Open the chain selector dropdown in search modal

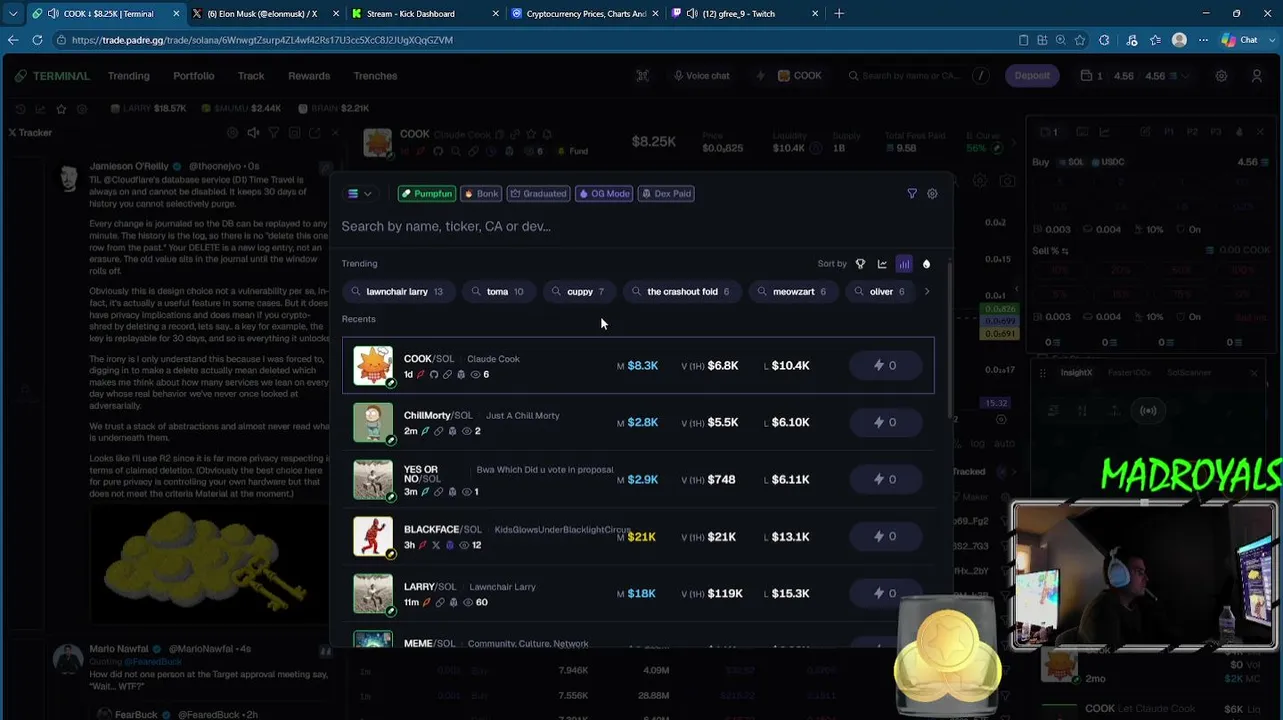click(359, 194)
